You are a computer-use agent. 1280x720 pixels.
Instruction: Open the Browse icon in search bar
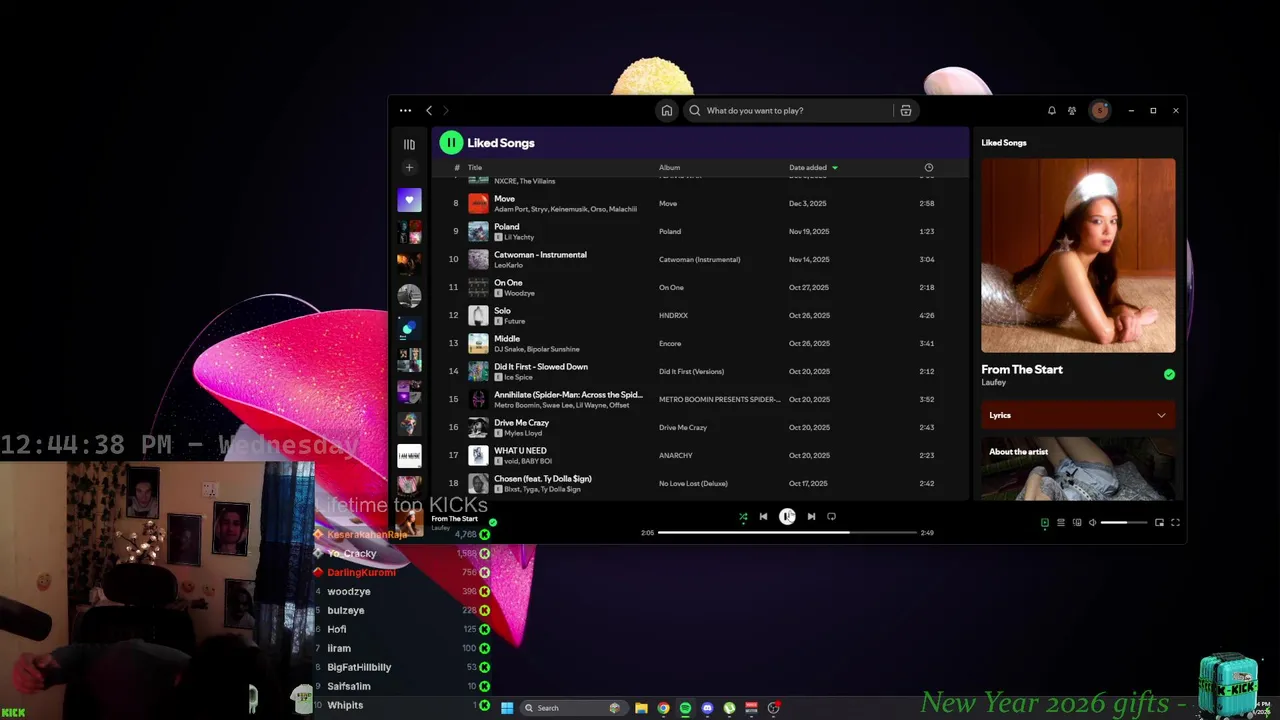(906, 111)
